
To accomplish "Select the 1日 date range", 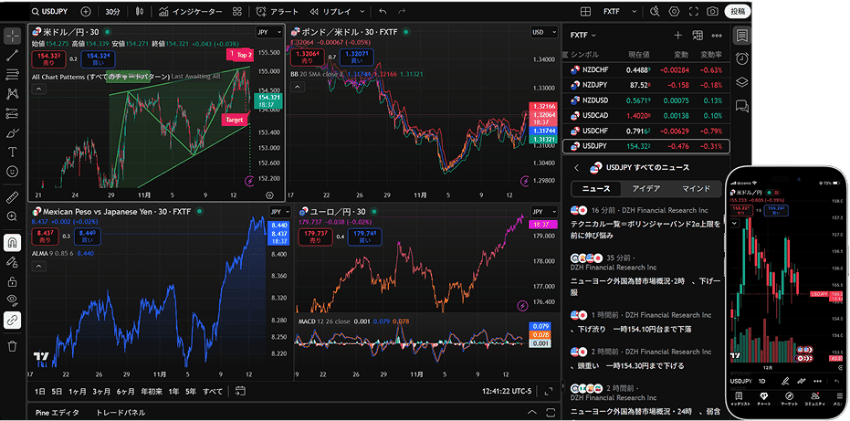I will [40, 391].
